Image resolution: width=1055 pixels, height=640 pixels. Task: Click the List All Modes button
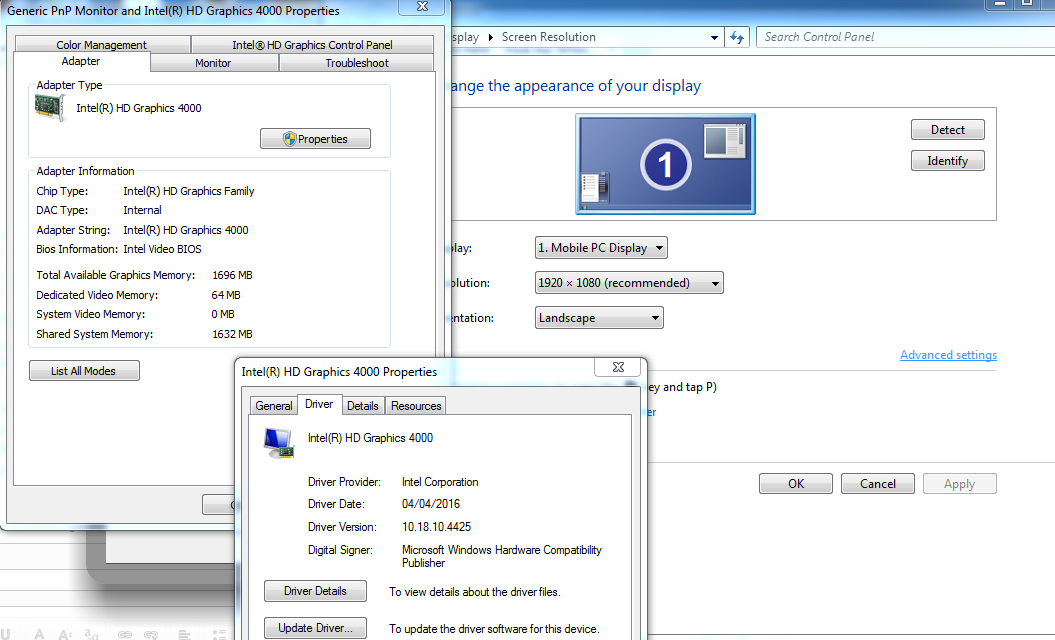pos(84,371)
